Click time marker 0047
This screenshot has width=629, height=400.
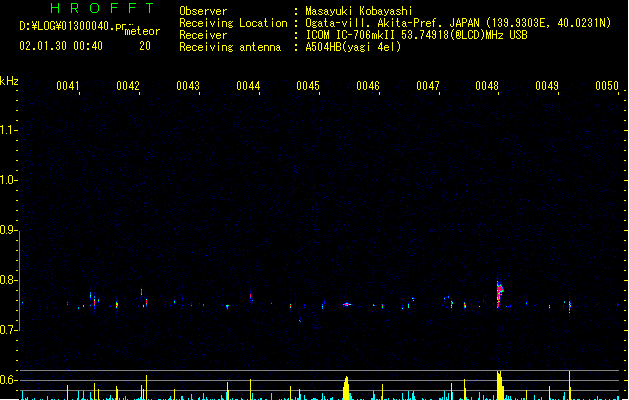point(428,86)
